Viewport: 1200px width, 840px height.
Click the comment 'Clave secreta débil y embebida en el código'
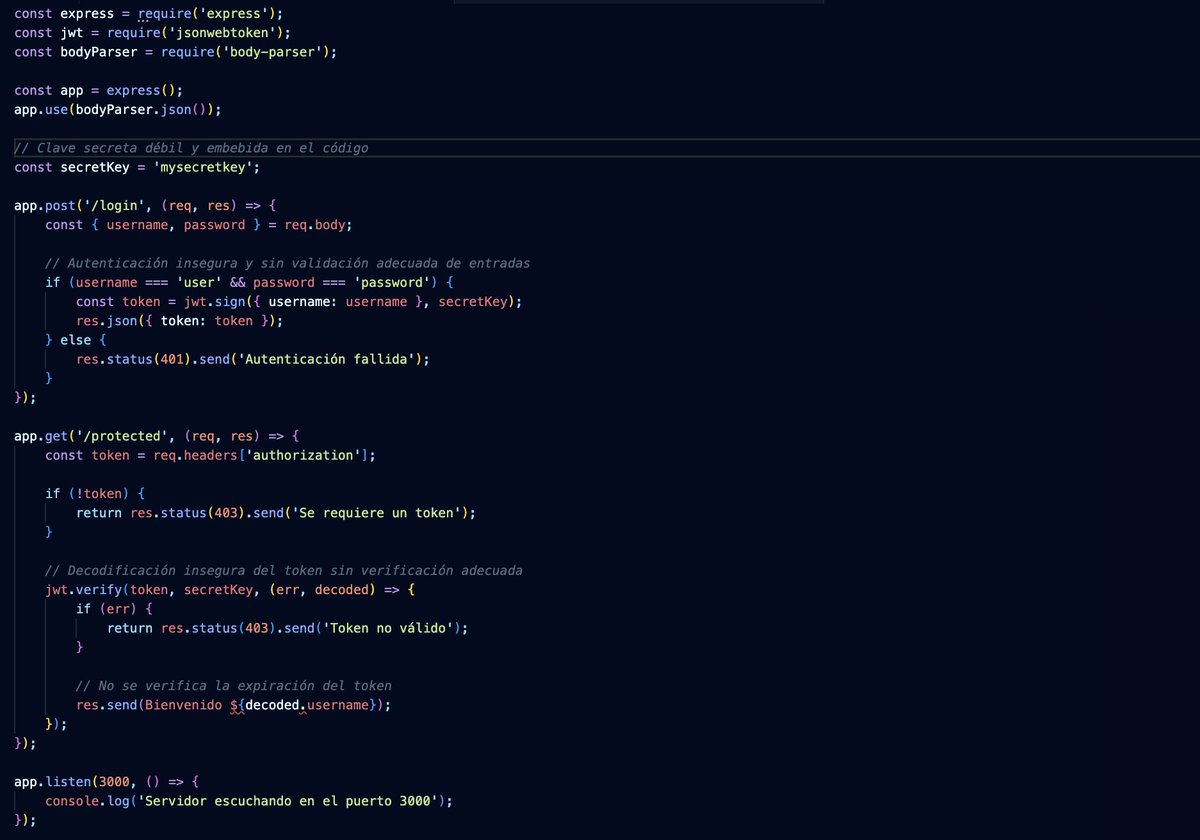click(x=191, y=148)
